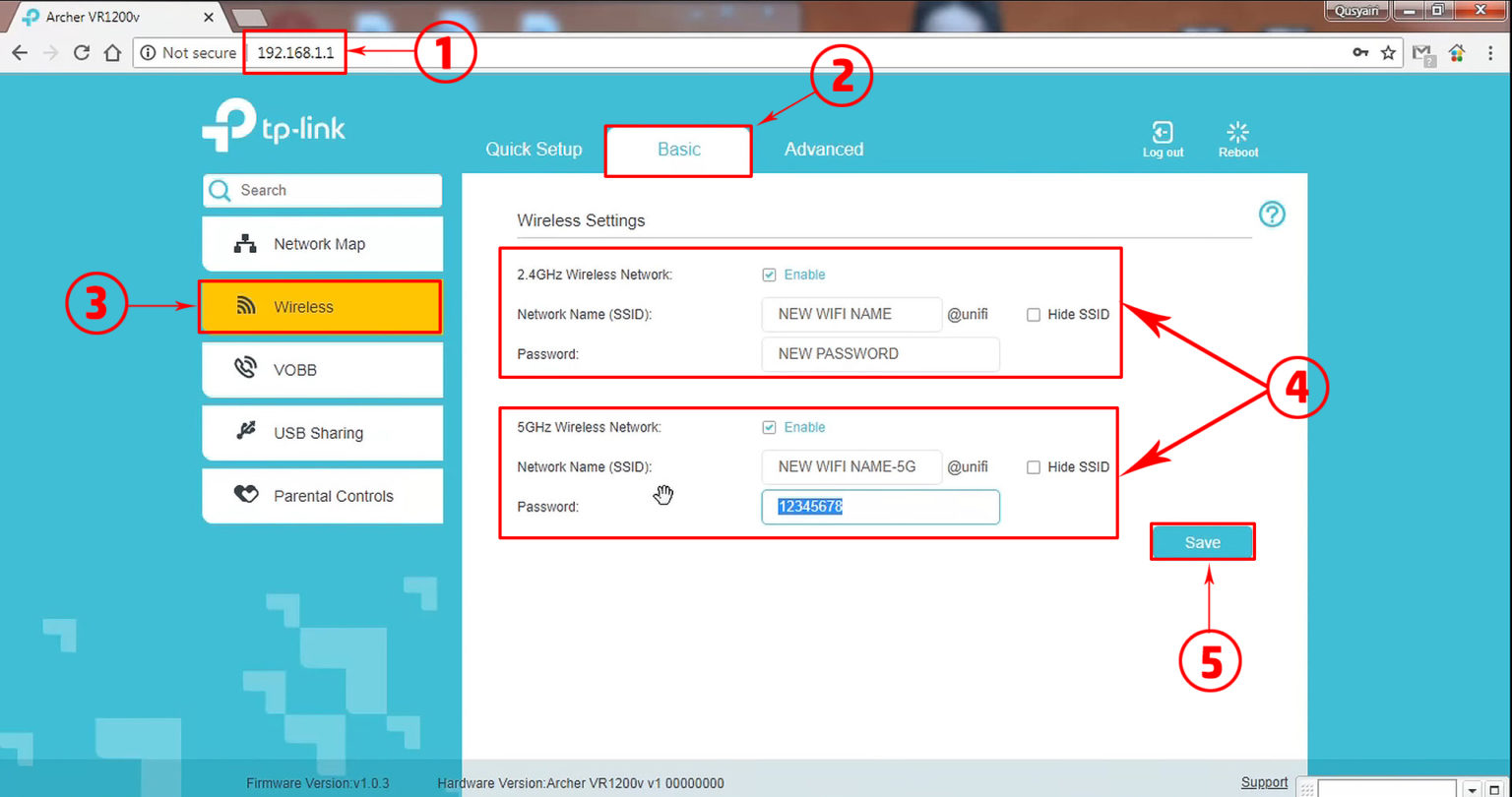
Task: Click the 2.4GHz Password field
Action: click(881, 354)
